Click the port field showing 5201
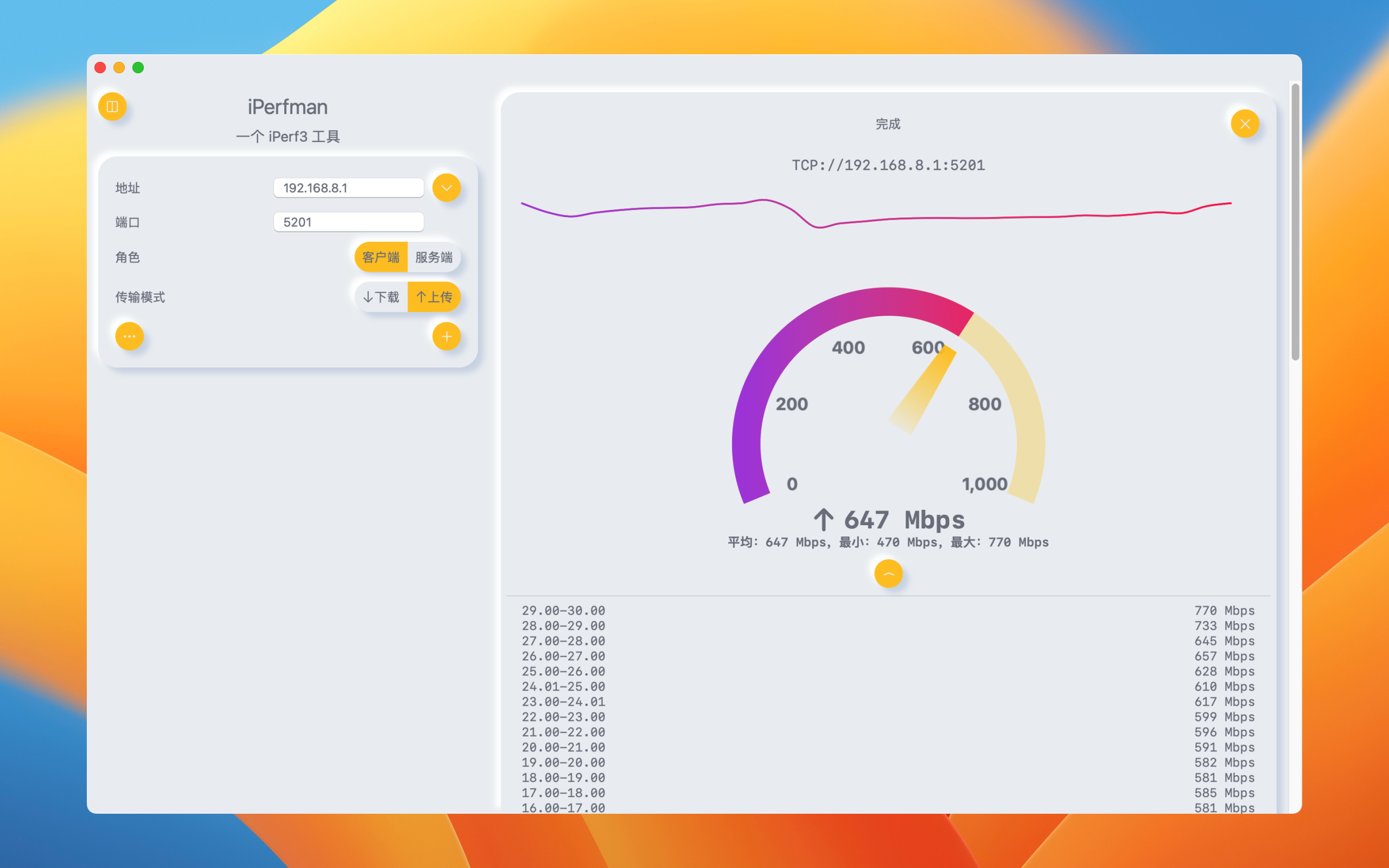The width and height of the screenshot is (1389, 868). pyautogui.click(x=348, y=222)
